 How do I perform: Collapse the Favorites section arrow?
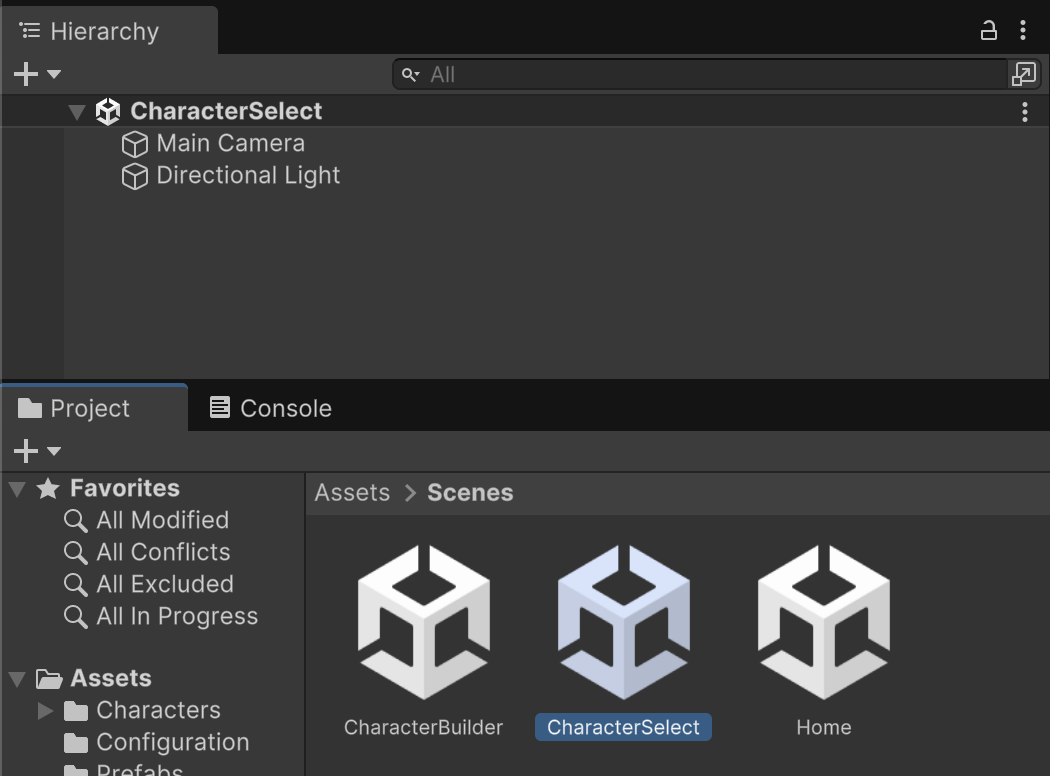pos(17,489)
